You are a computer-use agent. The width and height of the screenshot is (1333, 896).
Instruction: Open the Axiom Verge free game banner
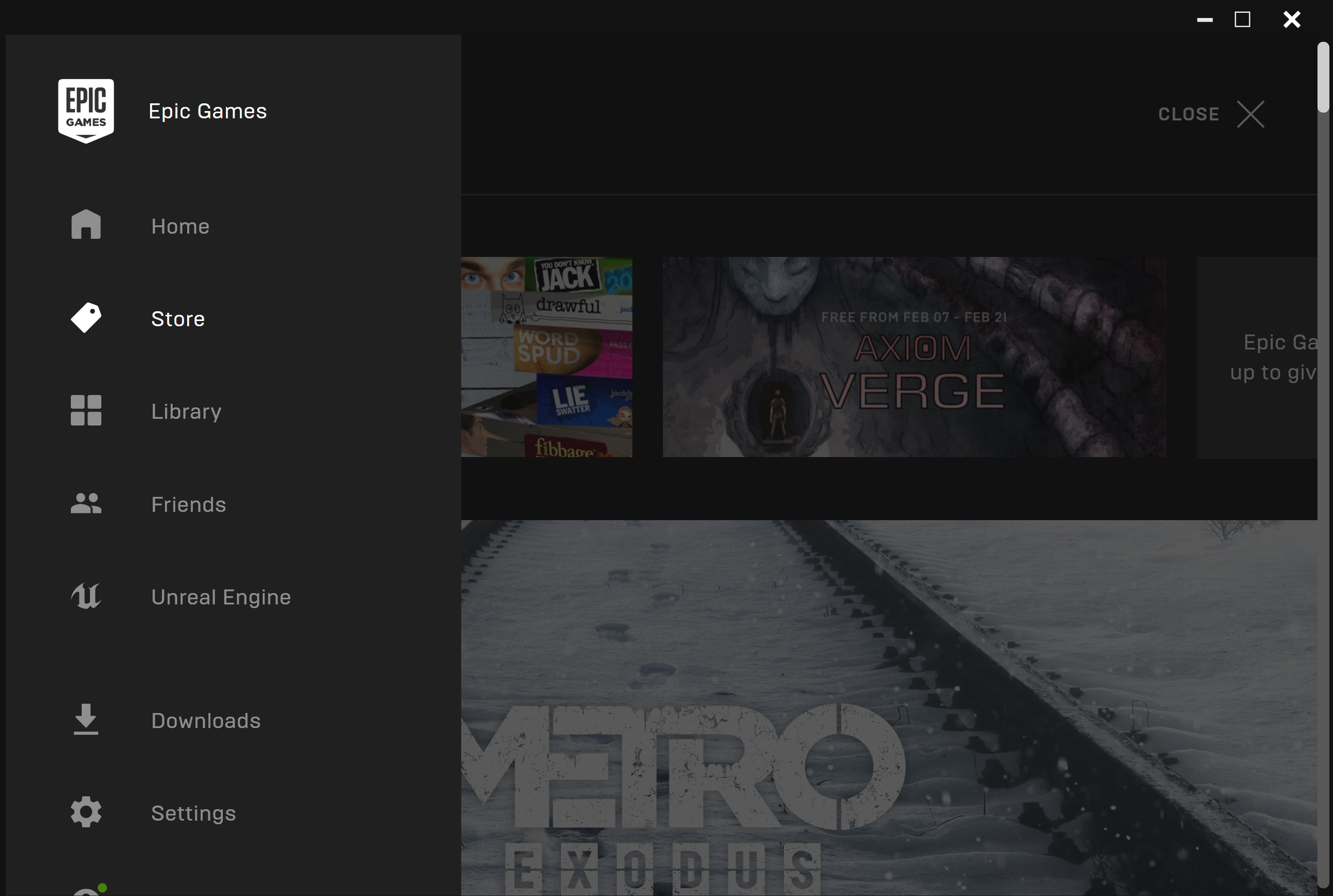point(914,357)
